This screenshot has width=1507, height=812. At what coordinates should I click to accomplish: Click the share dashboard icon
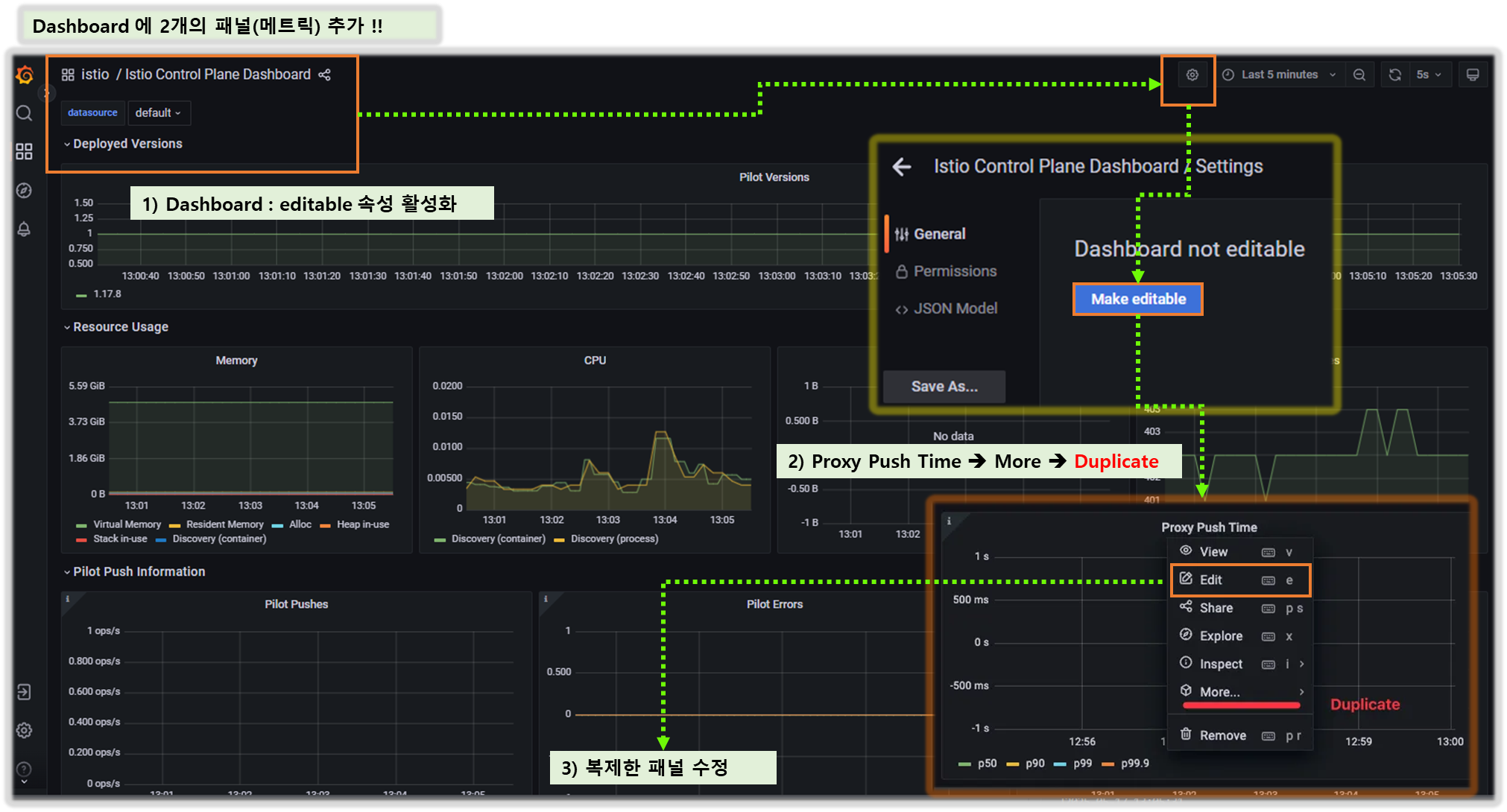click(324, 74)
